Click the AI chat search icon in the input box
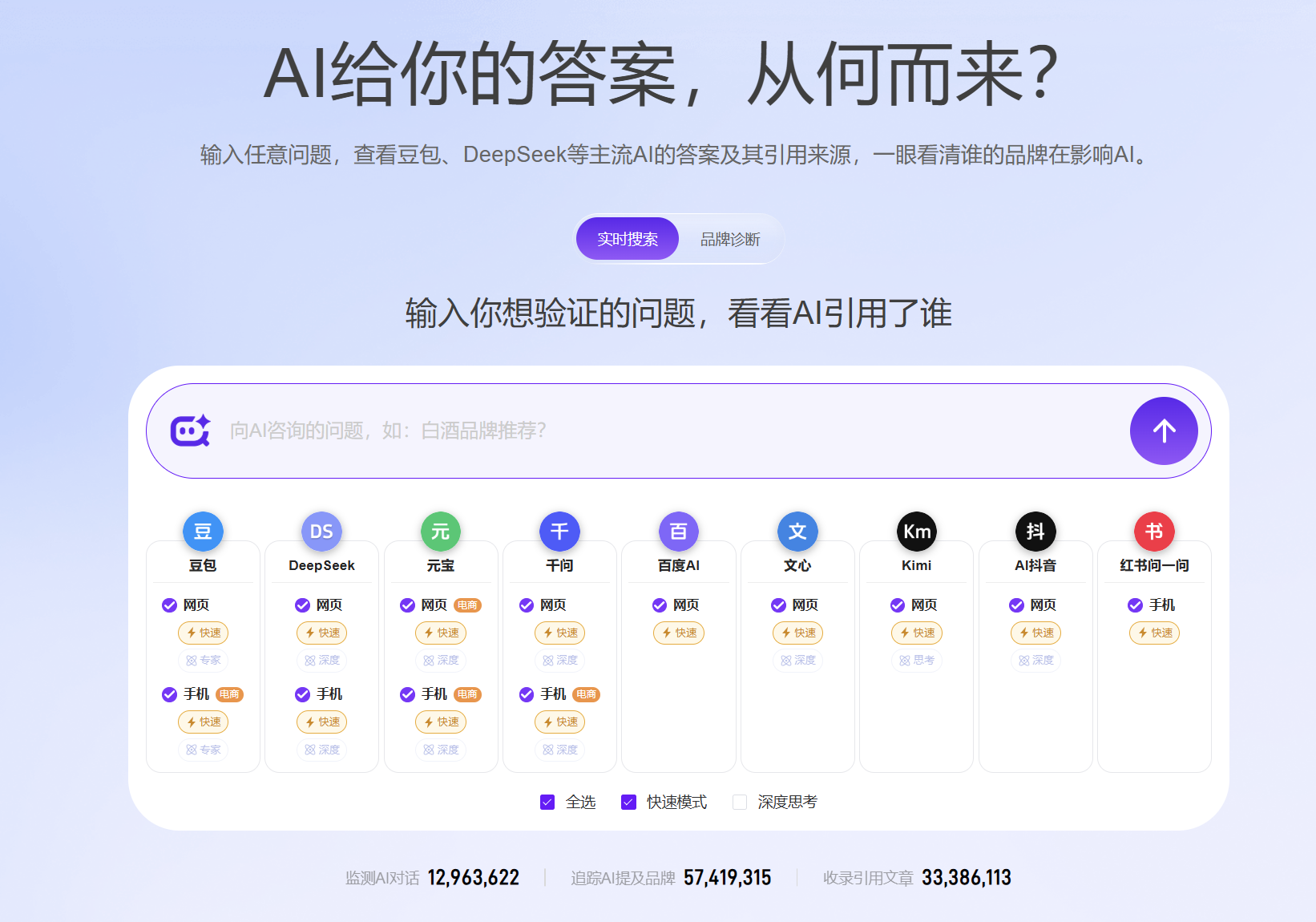1316x922 pixels. 191,431
